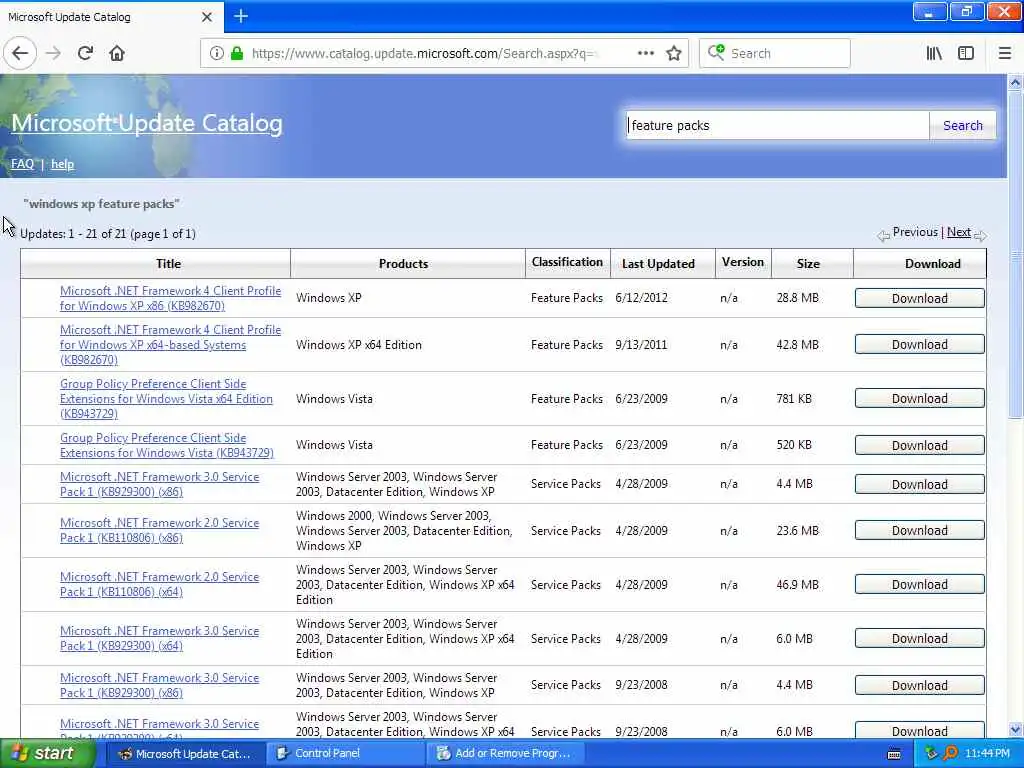Download the 4.4 MB 9/23/2008 update
Viewport: 1024px width, 768px height.
tap(920, 685)
